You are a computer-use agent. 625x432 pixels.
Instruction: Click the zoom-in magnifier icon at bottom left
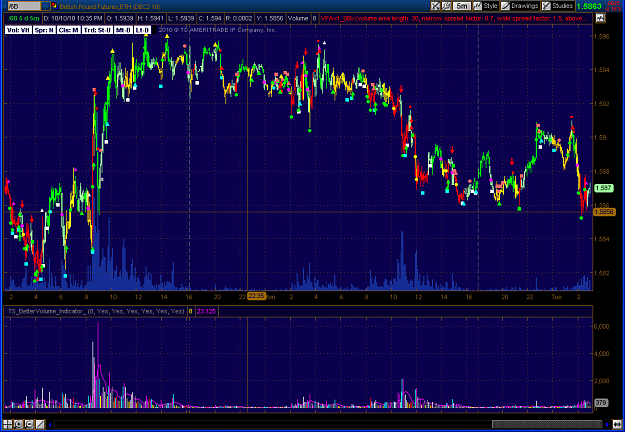click(x=18, y=424)
